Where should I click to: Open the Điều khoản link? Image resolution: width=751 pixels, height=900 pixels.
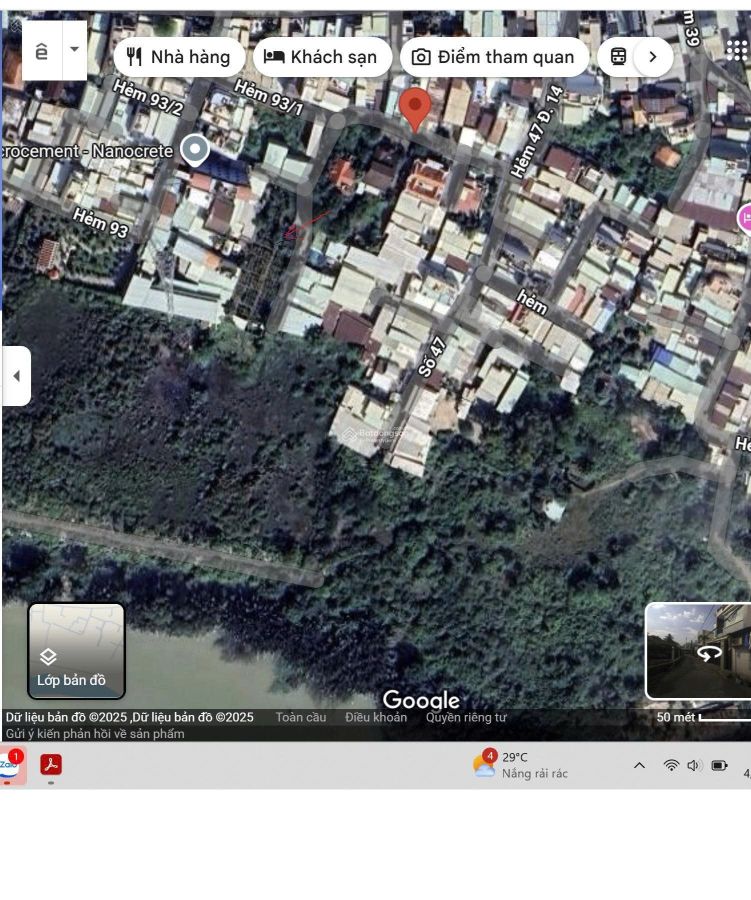tap(376, 717)
